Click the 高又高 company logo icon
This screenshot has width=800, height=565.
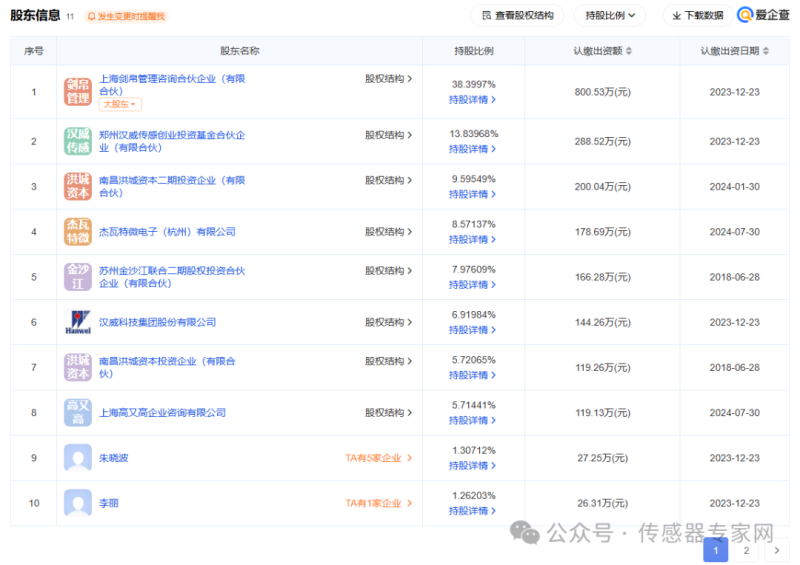pyautogui.click(x=78, y=412)
